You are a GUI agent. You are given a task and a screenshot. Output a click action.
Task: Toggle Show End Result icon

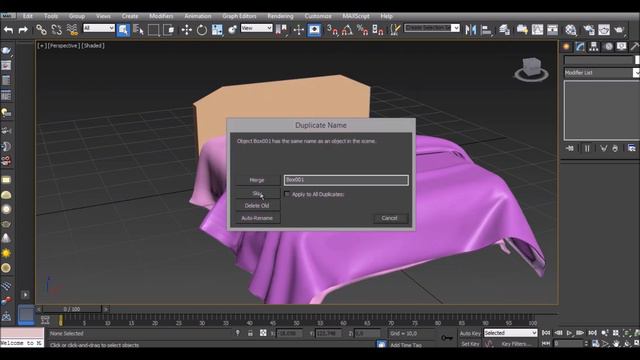point(587,149)
